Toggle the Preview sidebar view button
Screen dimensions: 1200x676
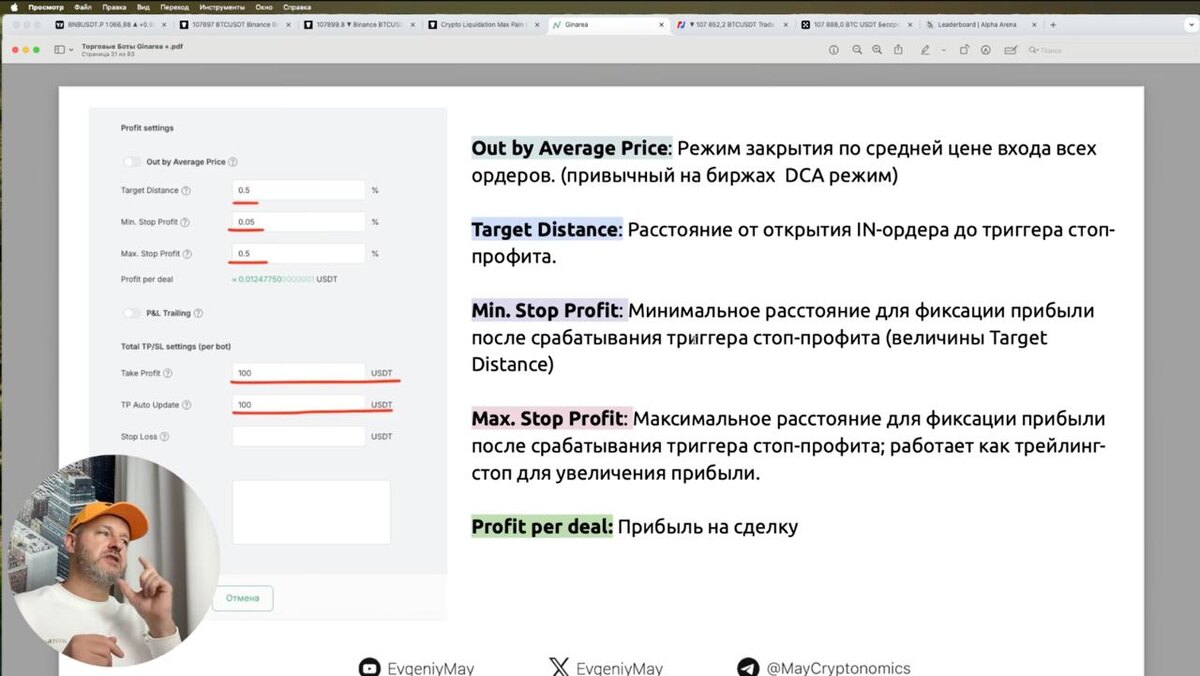point(59,49)
